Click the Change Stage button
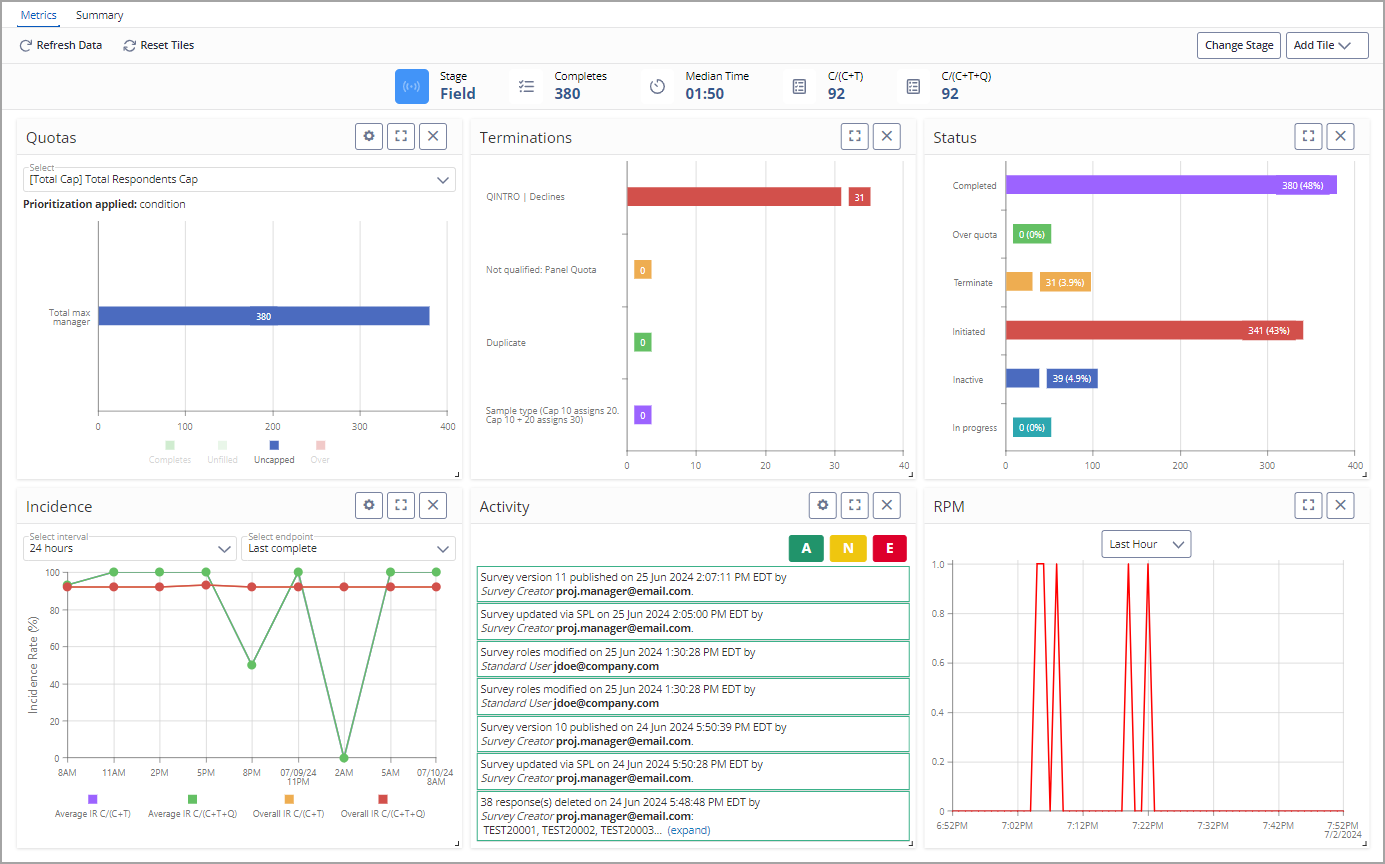This screenshot has width=1385, height=864. [1238, 45]
